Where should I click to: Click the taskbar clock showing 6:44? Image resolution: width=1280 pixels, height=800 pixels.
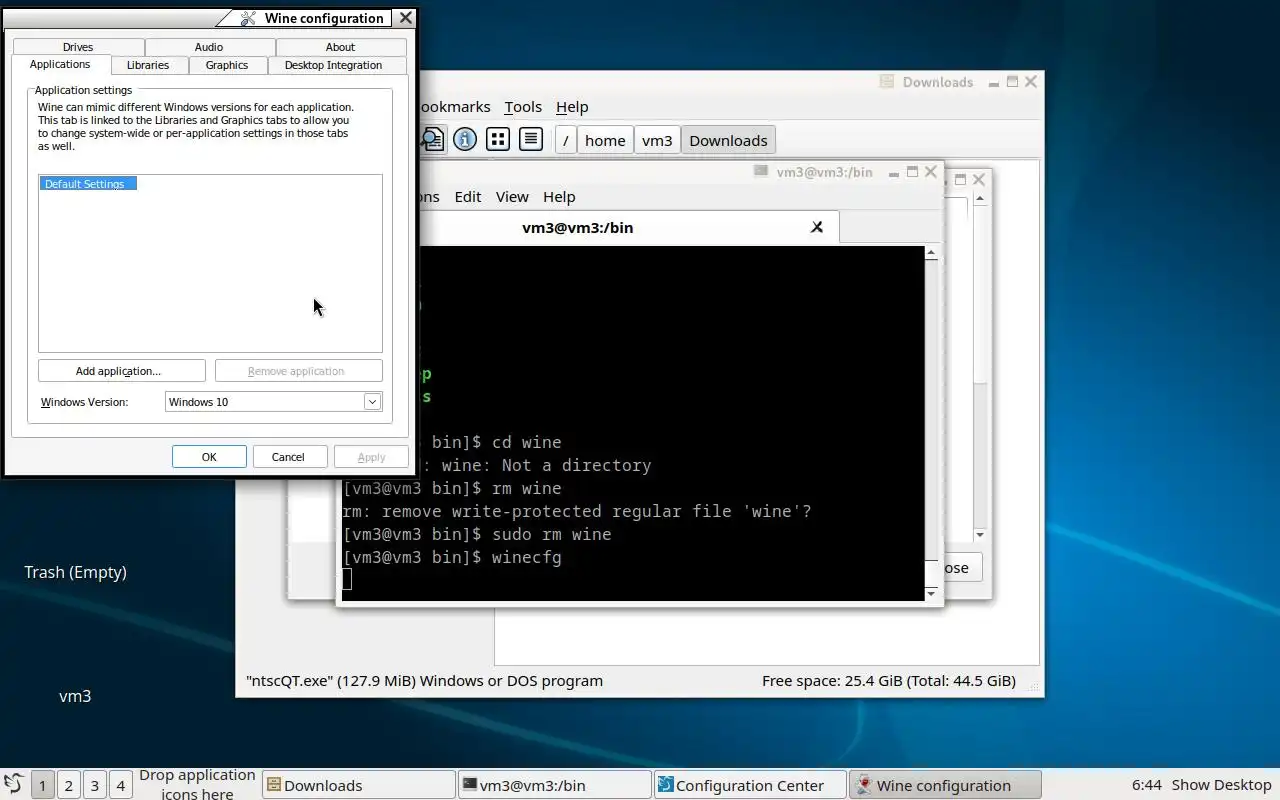pos(1147,785)
